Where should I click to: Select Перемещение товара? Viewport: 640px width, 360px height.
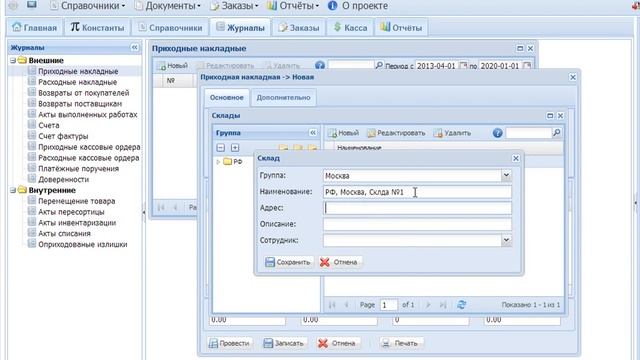click(x=76, y=201)
